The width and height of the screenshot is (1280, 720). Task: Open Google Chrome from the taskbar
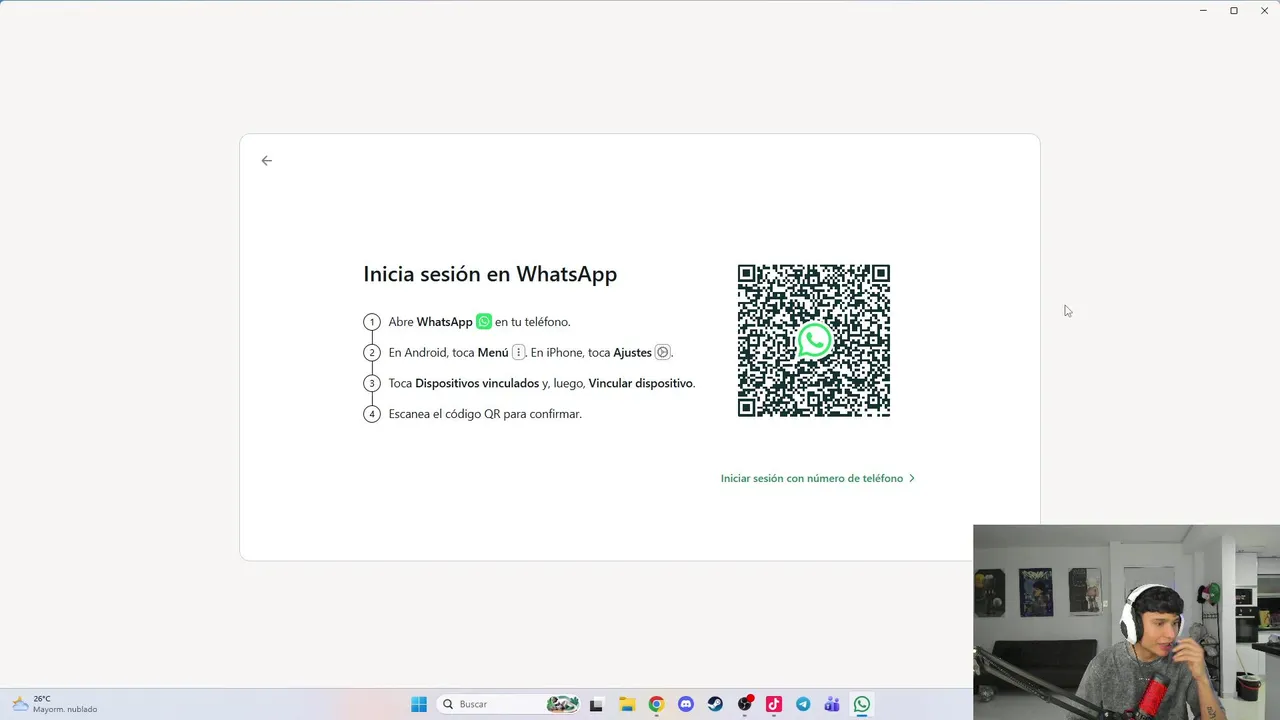coord(656,704)
